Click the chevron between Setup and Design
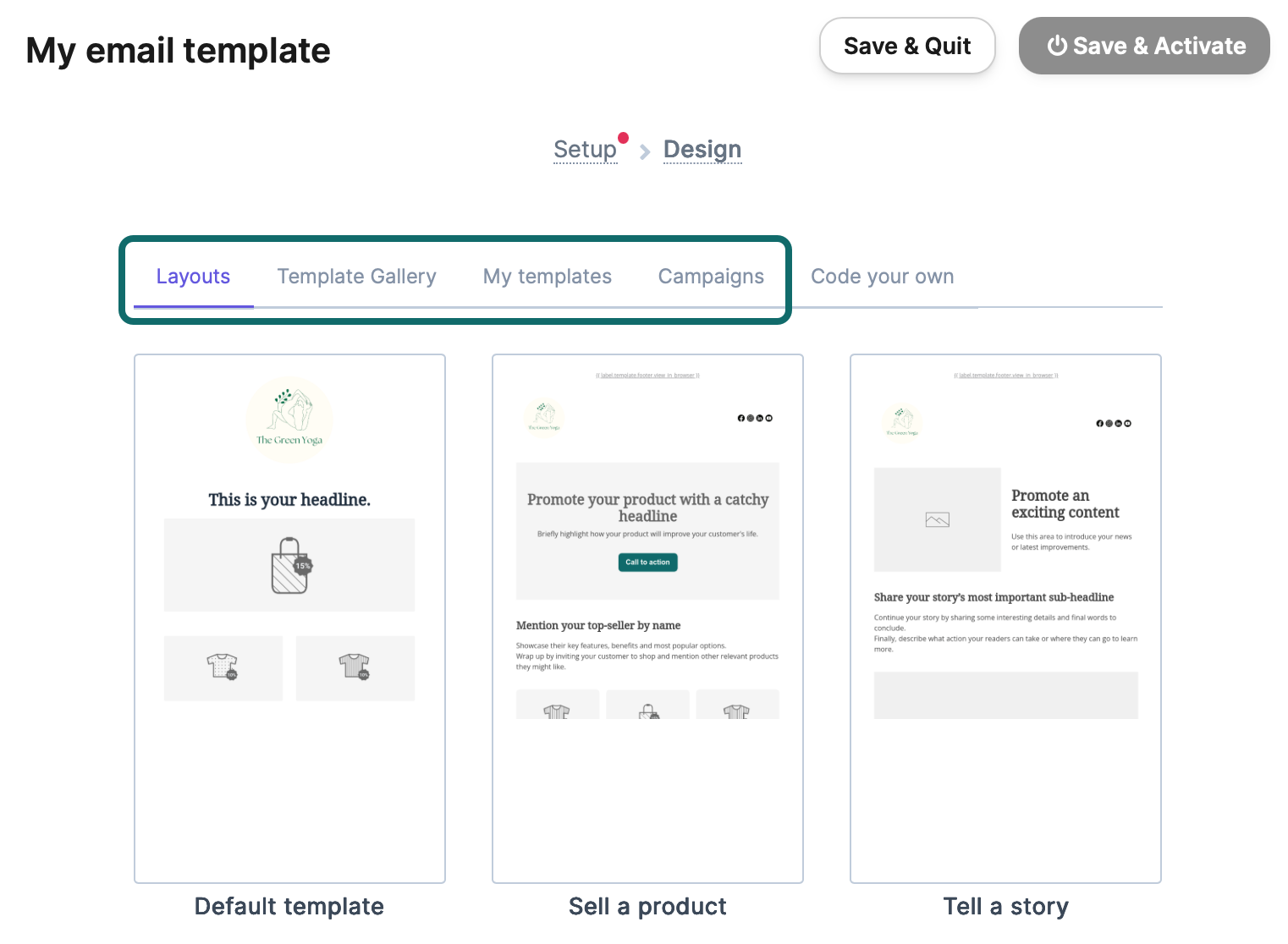The width and height of the screenshot is (1288, 944). (x=644, y=151)
